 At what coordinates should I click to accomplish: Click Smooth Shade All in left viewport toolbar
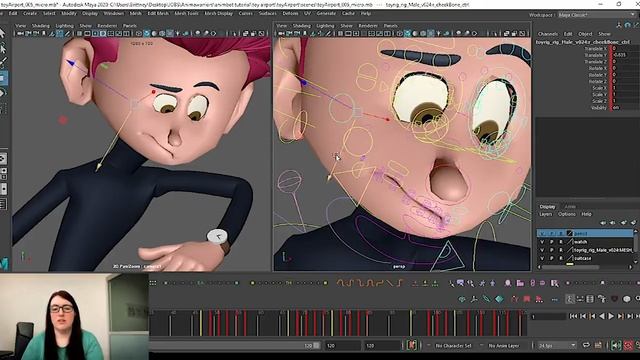click(147, 33)
